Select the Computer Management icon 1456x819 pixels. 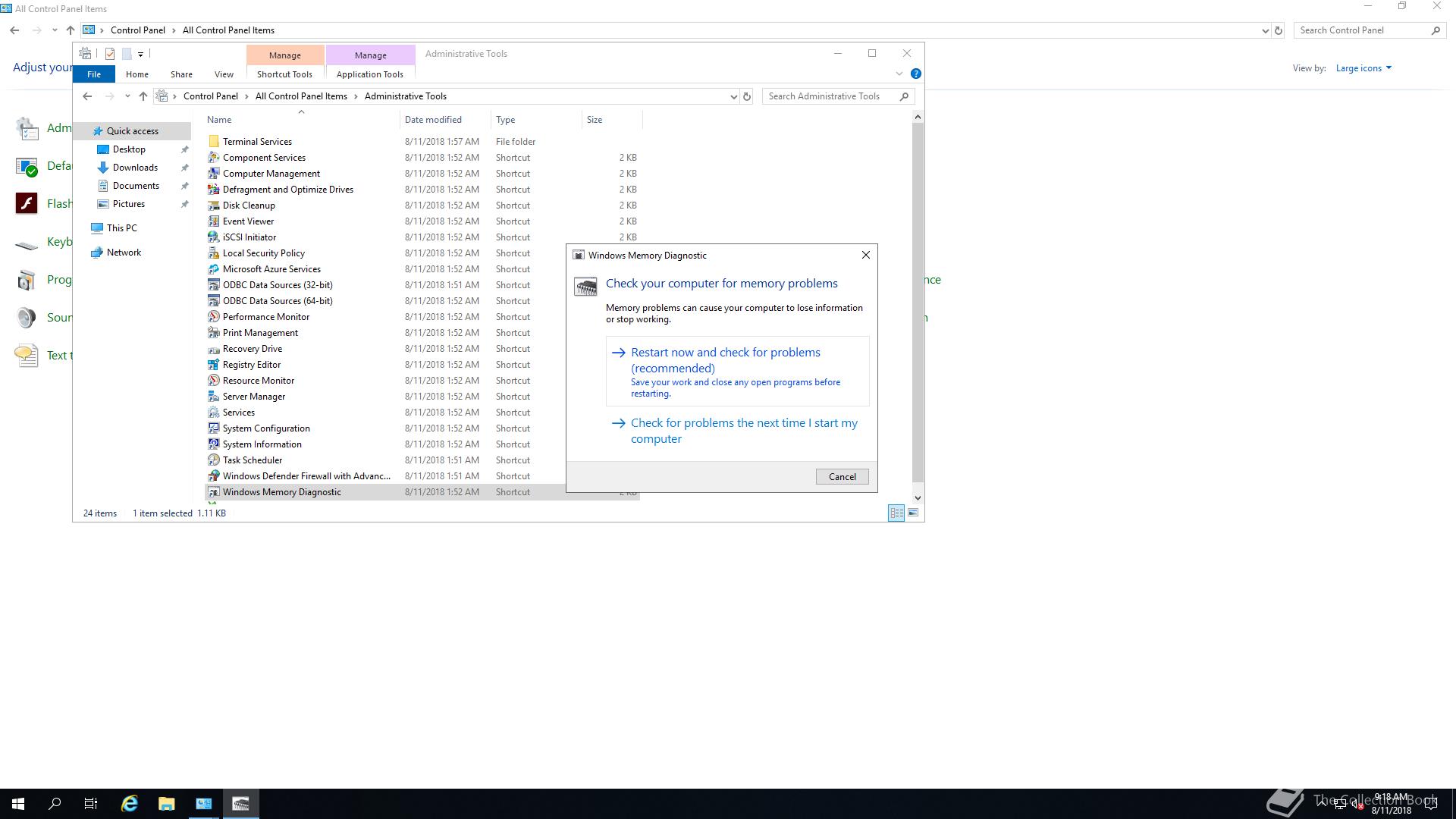tap(214, 173)
